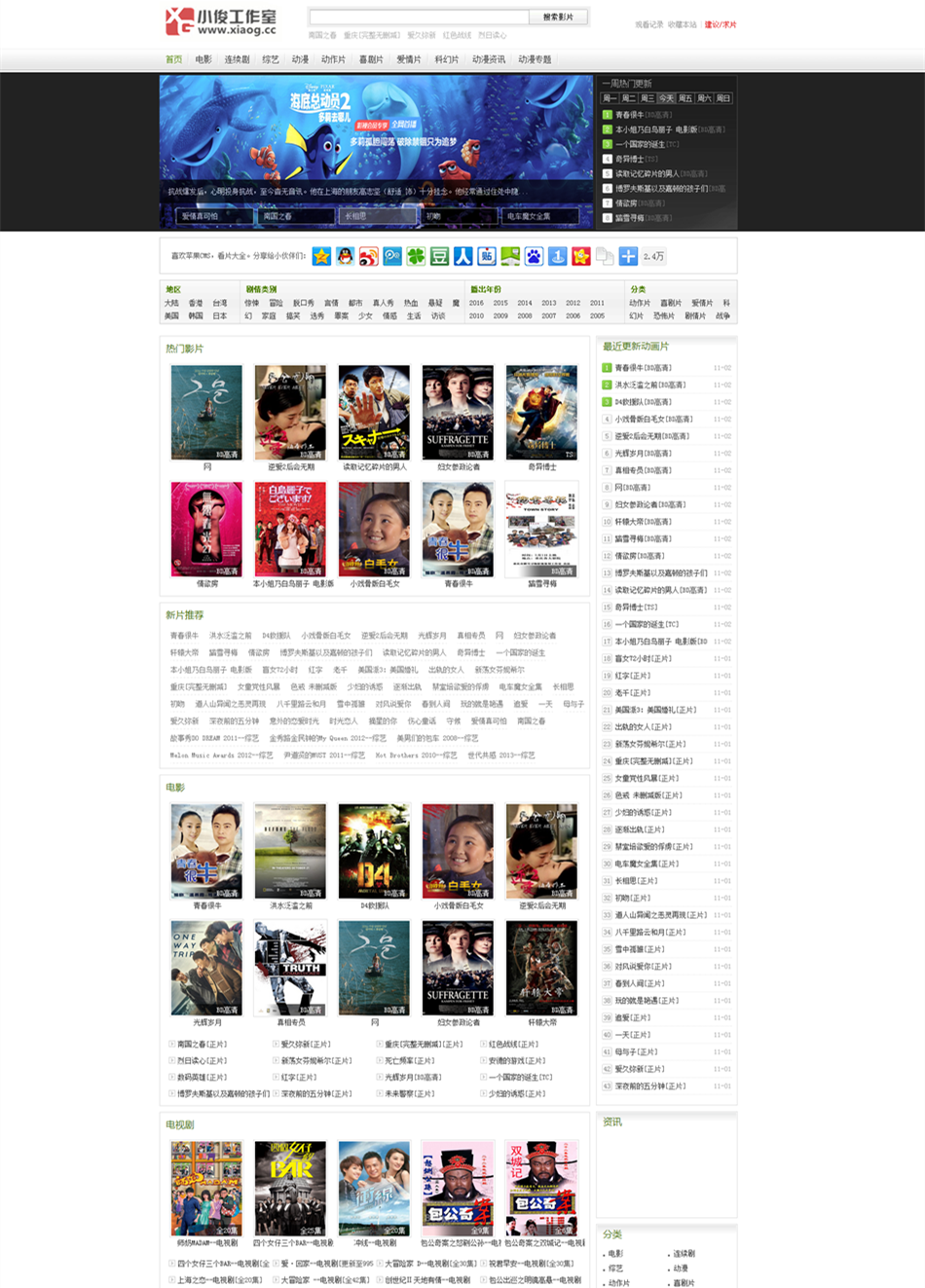
Task: Click the 建议/求片 link
Action: tap(721, 24)
